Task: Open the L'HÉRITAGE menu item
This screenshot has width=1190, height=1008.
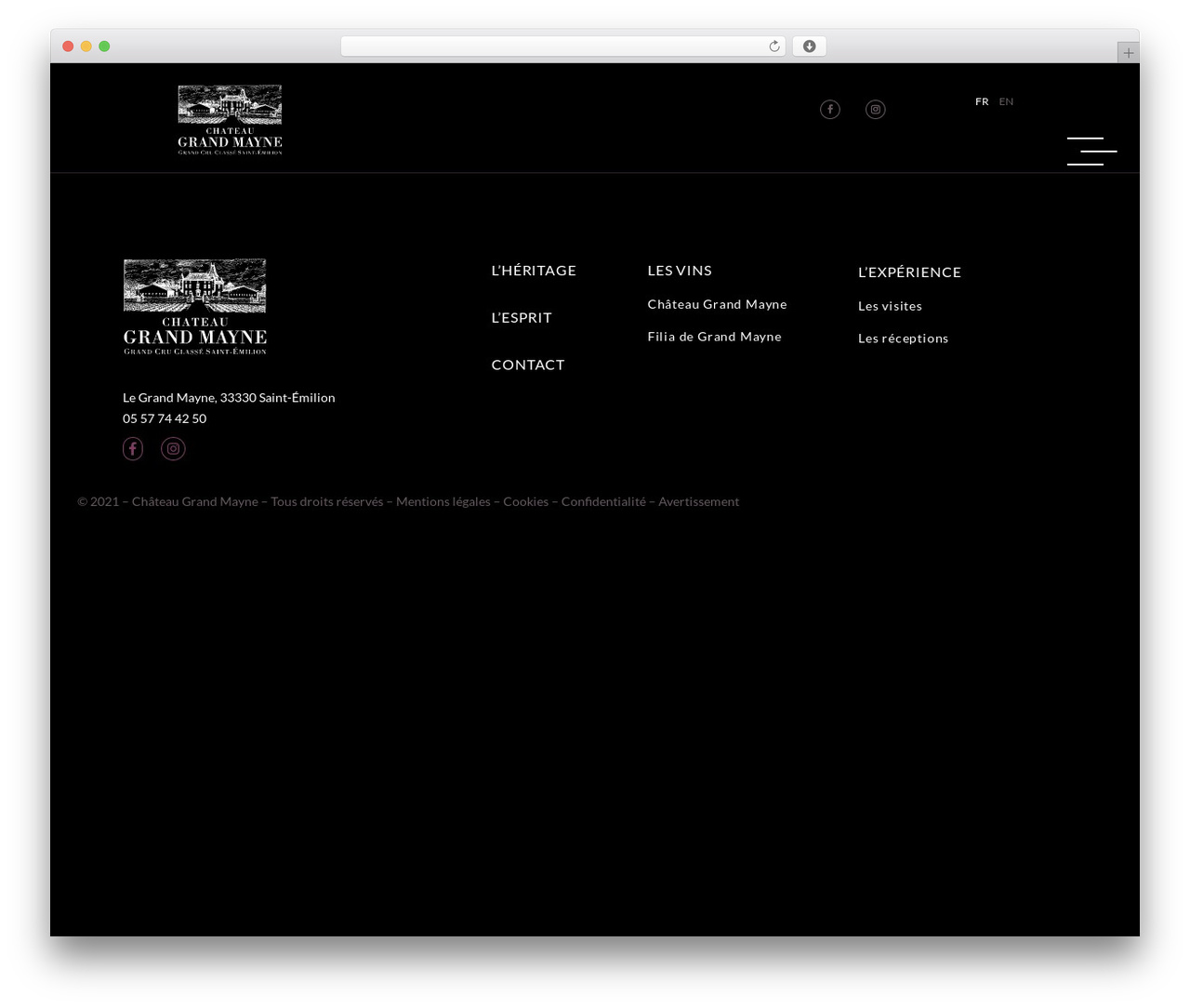Action: [x=534, y=271]
